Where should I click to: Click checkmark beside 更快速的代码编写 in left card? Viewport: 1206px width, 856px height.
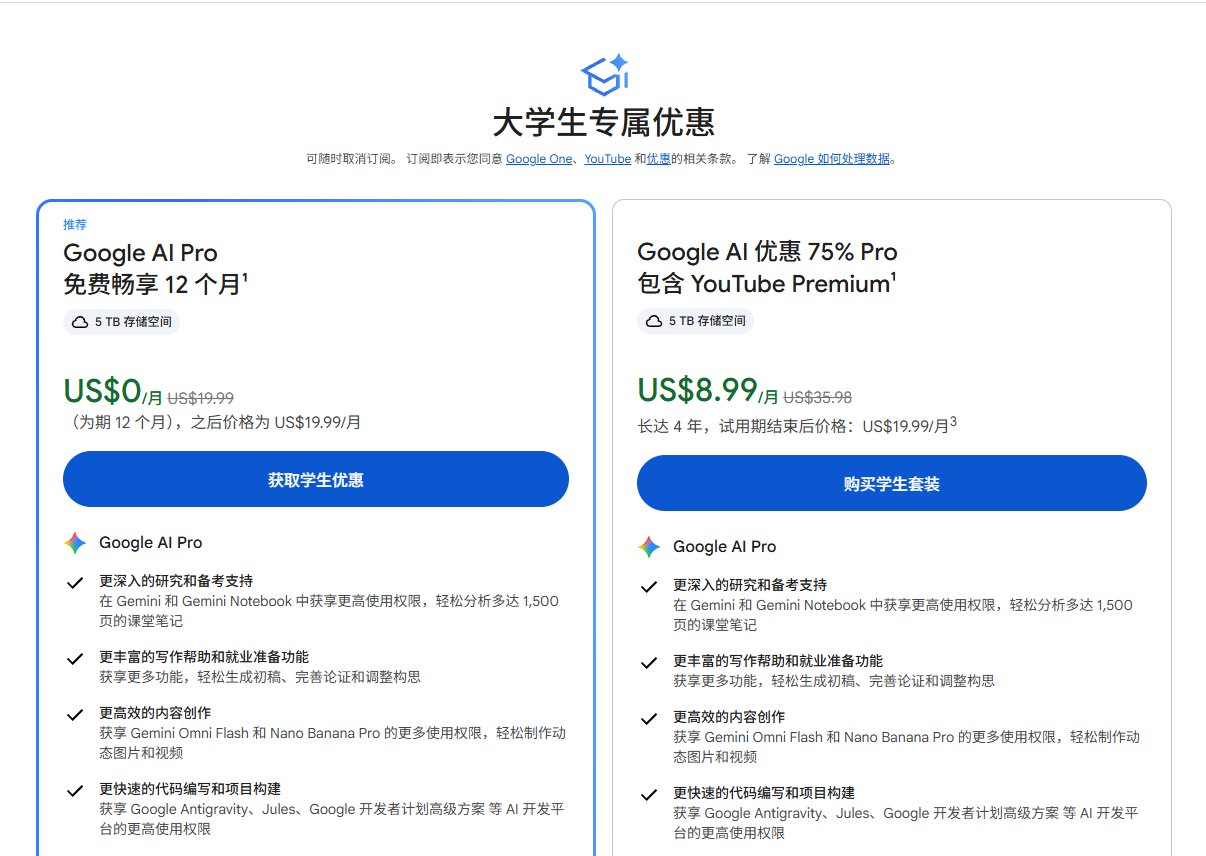[x=74, y=790]
